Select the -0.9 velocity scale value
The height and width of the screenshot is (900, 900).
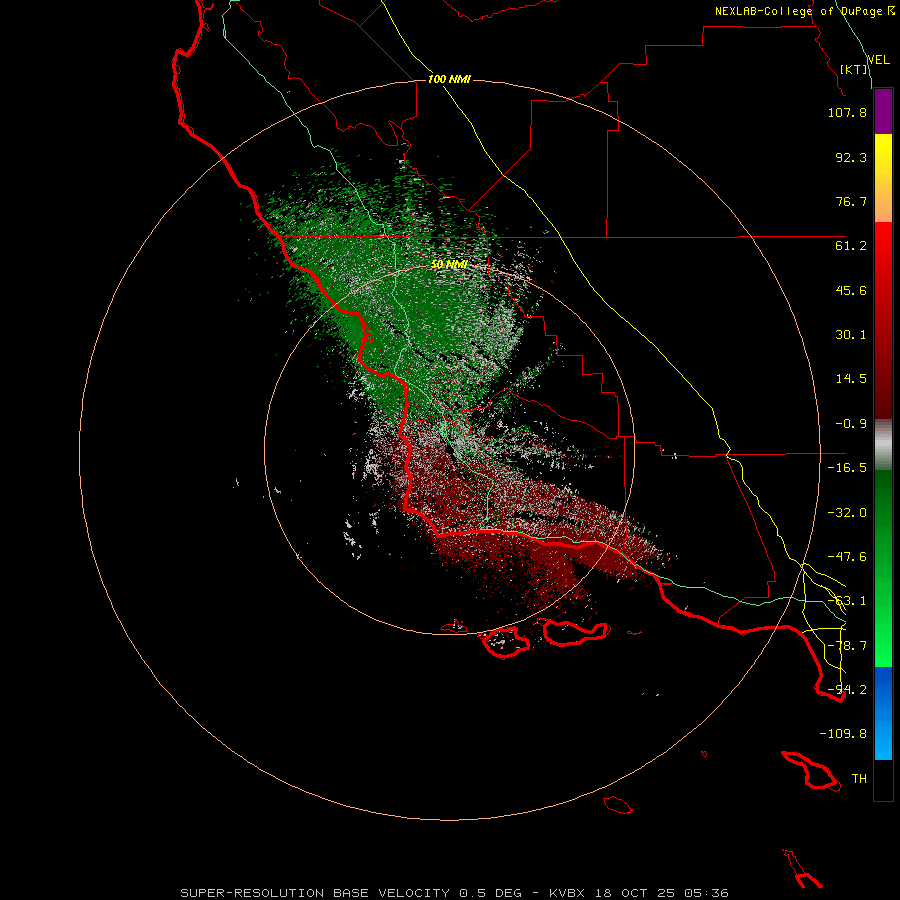851,424
